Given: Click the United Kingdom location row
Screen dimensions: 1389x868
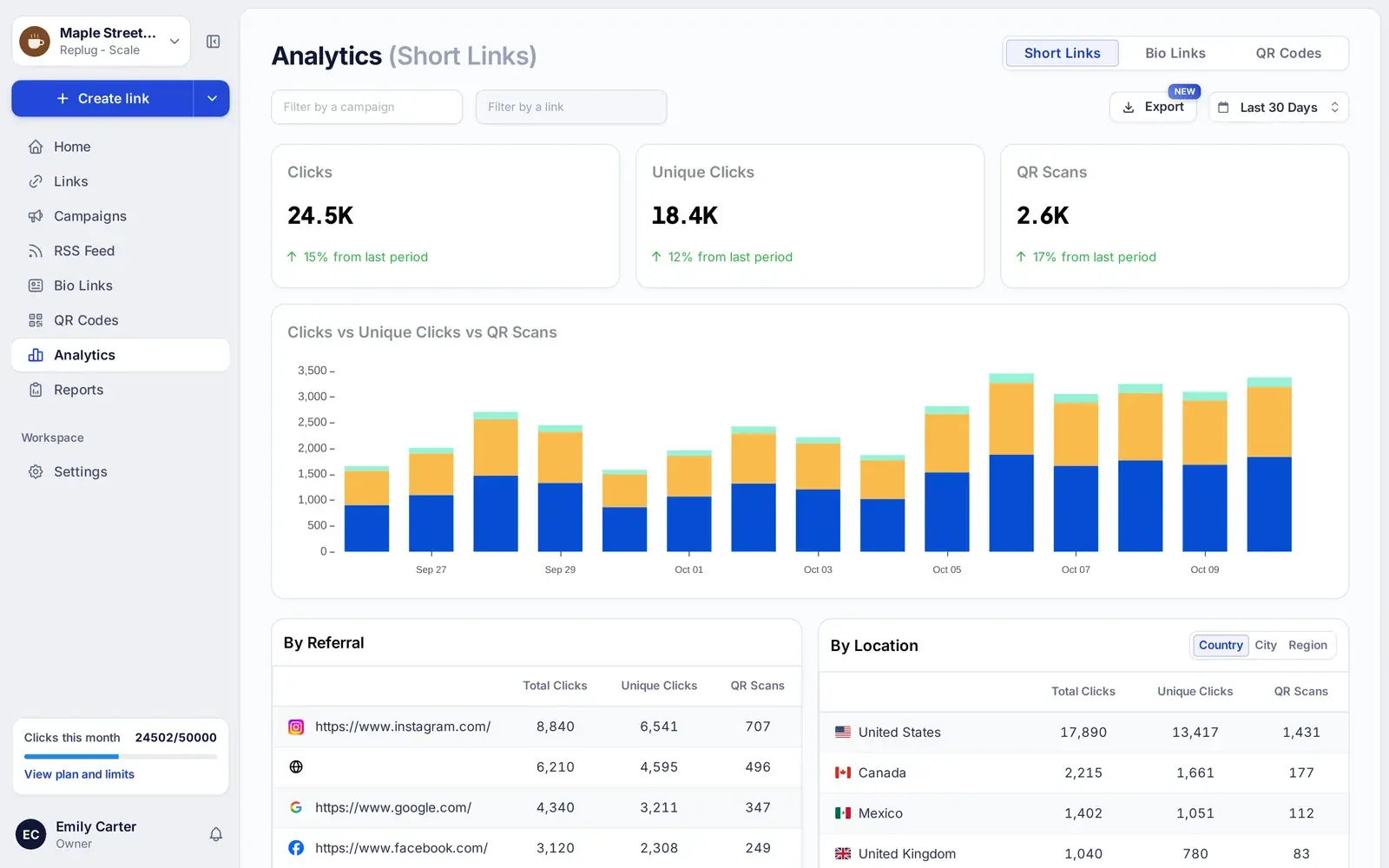Looking at the screenshot, I should pos(1083,853).
